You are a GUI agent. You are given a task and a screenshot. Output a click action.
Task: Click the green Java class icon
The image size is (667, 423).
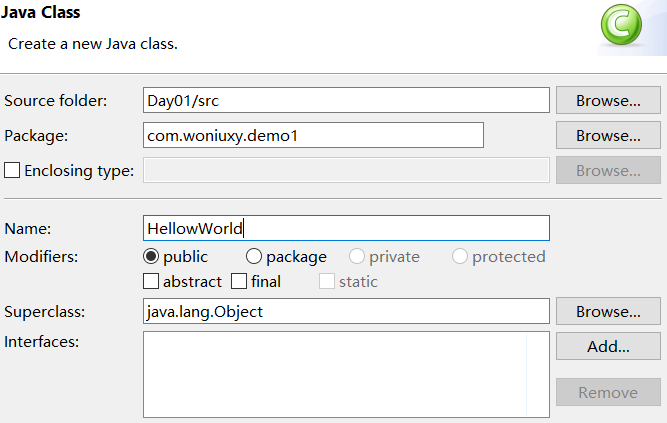coord(625,28)
